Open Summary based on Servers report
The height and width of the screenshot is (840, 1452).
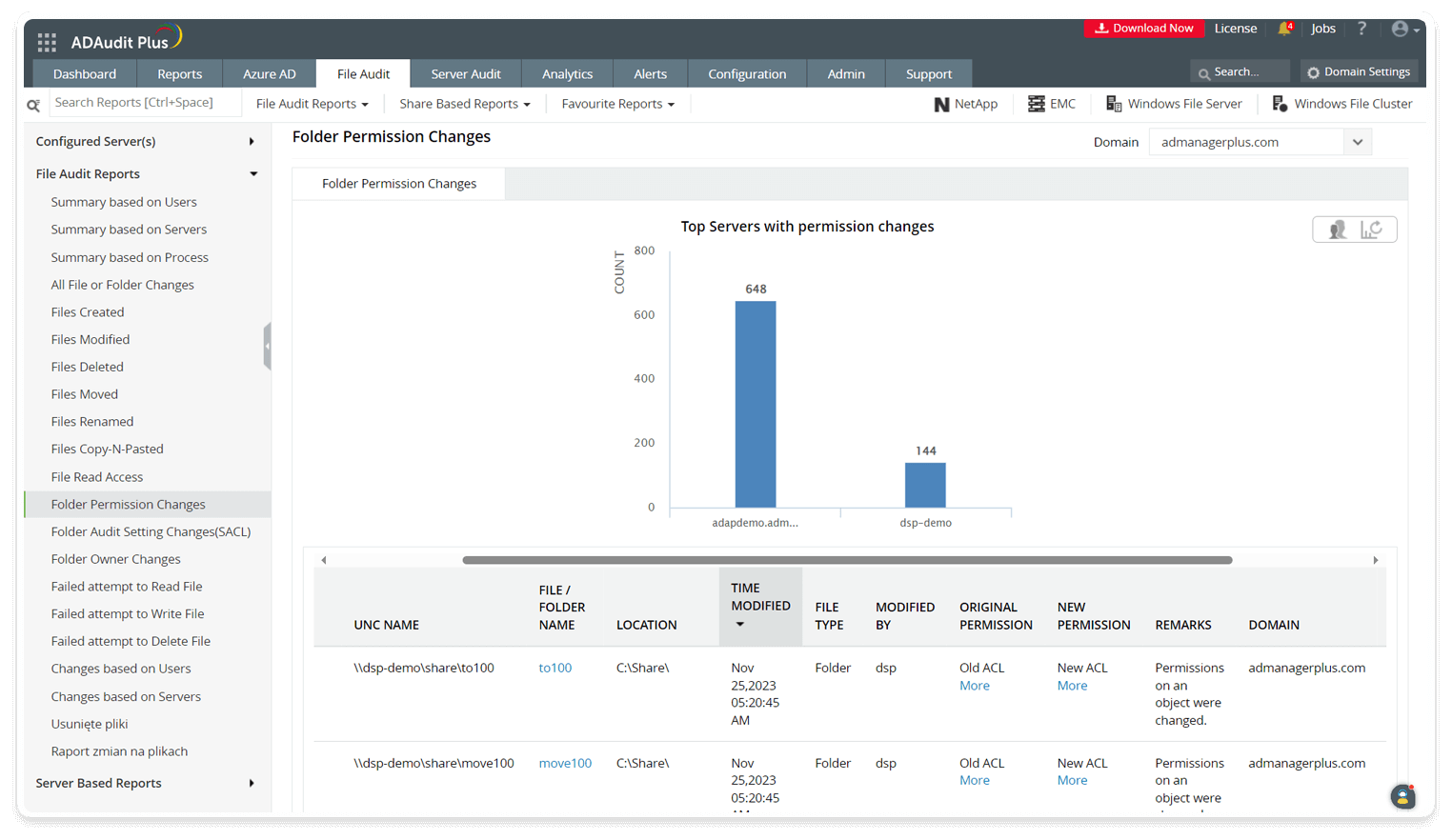coord(129,230)
